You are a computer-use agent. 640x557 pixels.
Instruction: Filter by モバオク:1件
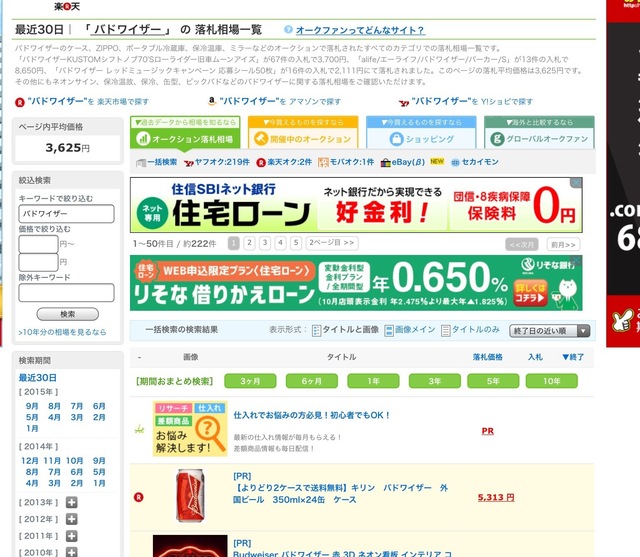[351, 162]
